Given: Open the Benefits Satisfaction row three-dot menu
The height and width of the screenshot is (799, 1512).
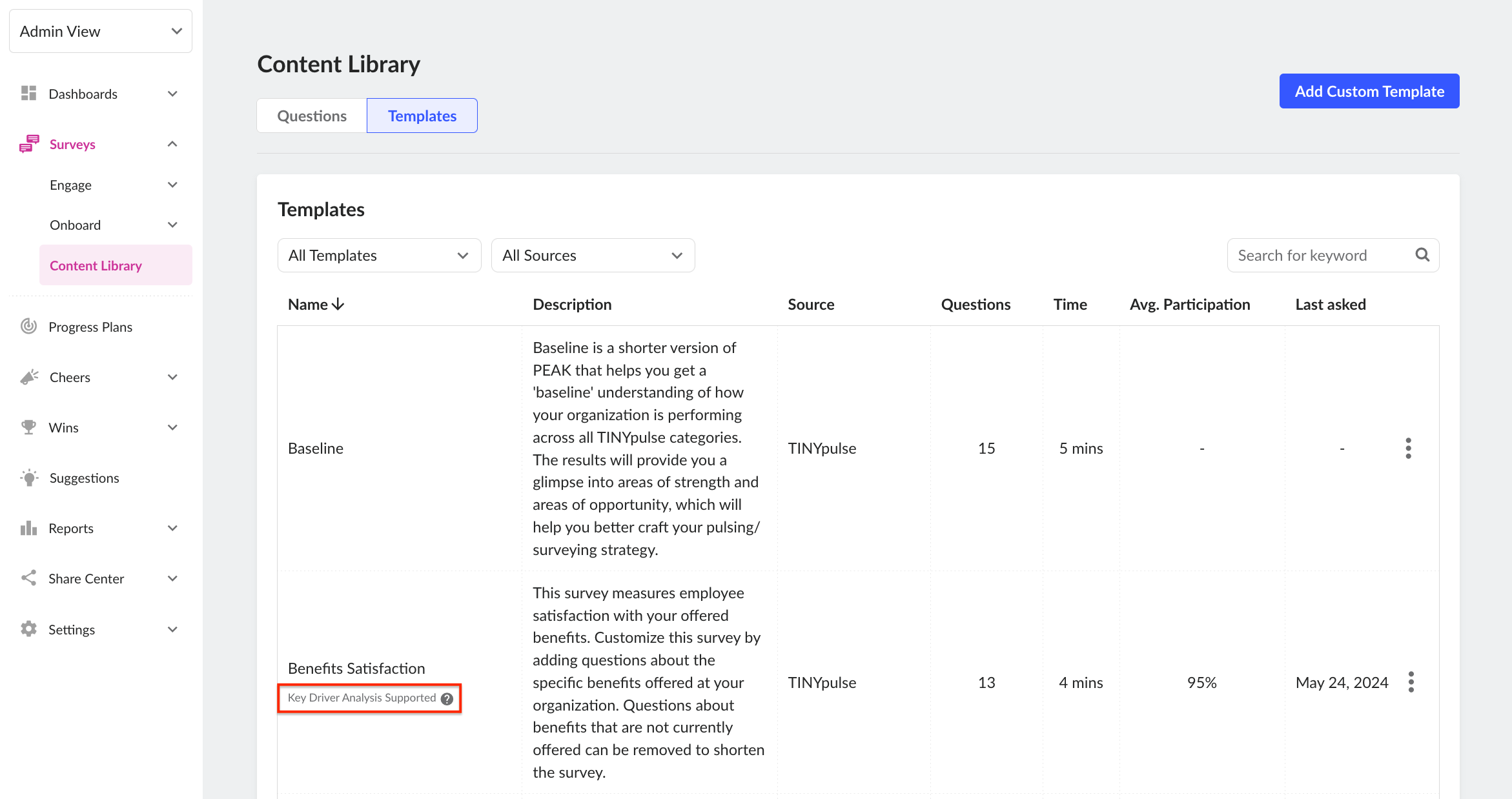Looking at the screenshot, I should (x=1411, y=682).
